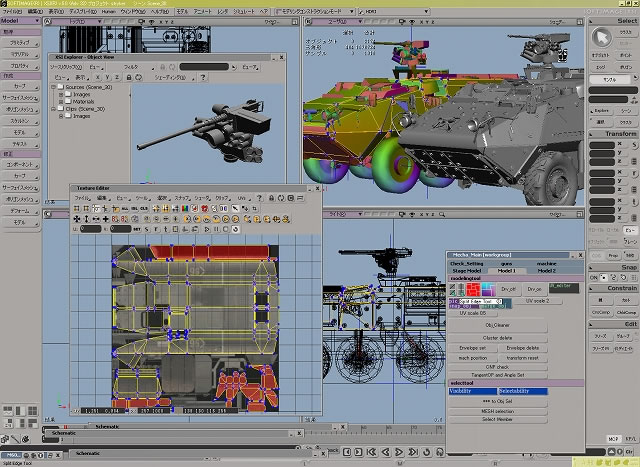The image size is (640, 467).
Task: Click the Obj_Cleaner button
Action: (497, 326)
